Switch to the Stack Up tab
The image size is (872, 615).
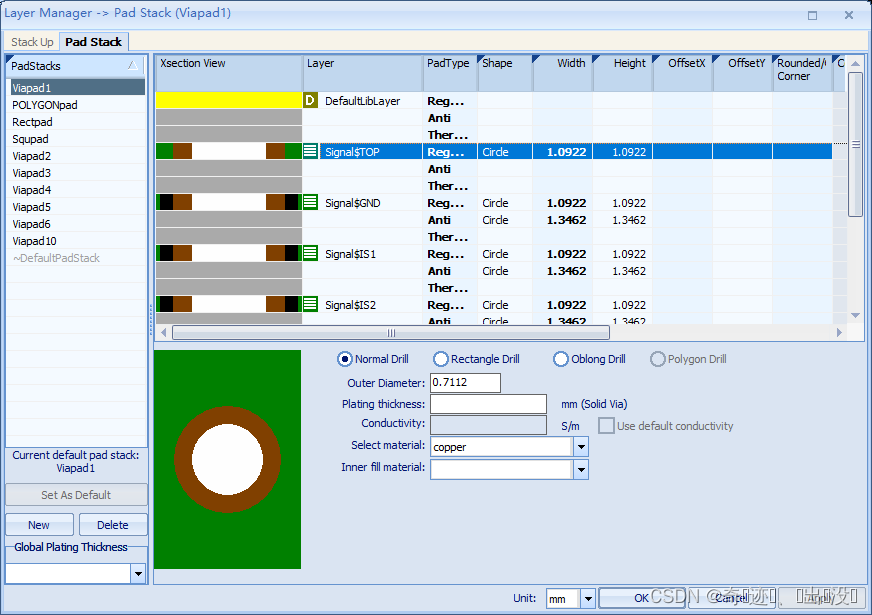click(x=32, y=42)
